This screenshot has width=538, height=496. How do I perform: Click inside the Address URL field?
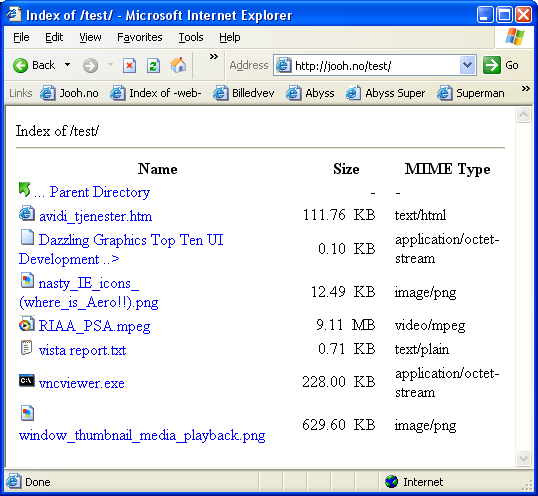(x=375, y=65)
